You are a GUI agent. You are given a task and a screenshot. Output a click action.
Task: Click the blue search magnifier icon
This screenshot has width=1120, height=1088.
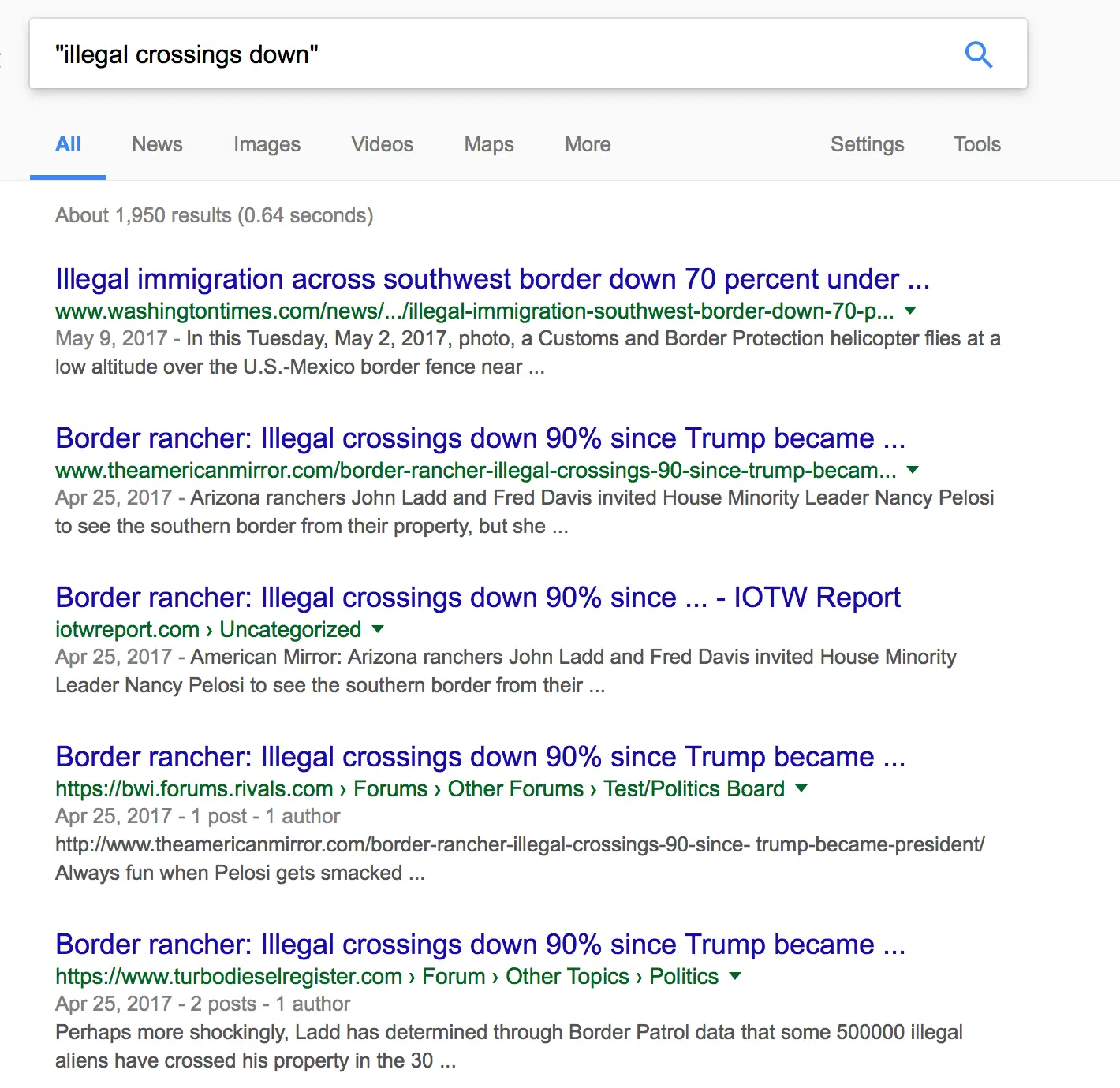coord(978,54)
